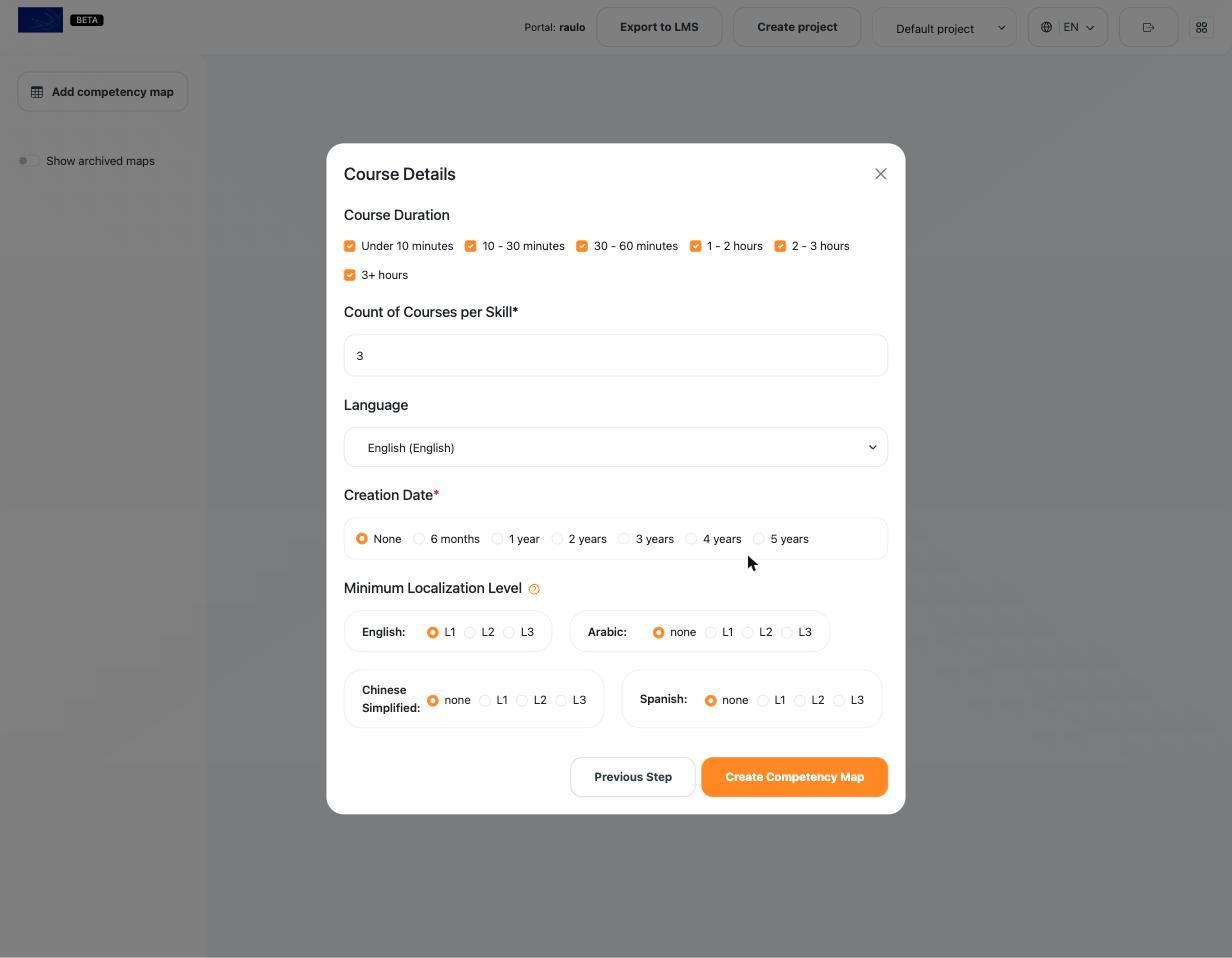The height and width of the screenshot is (958, 1232).
Task: Click Create Competency Map button
Action: [794, 777]
